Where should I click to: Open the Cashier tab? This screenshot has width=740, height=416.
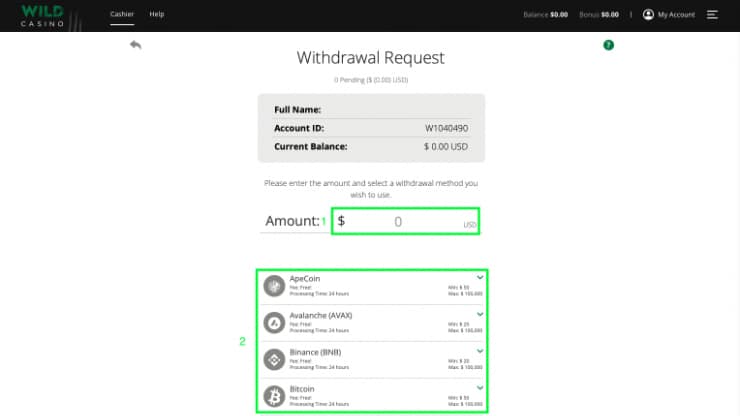click(122, 14)
